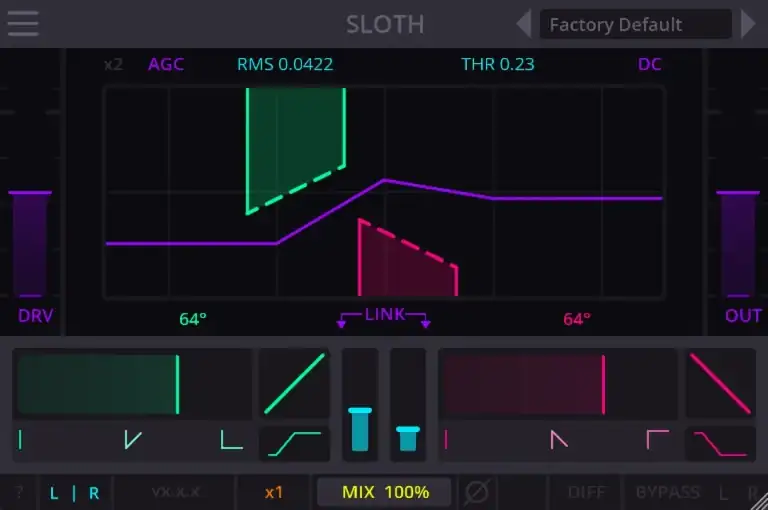Open help with the question mark
Viewport: 768px width, 510px height.
coord(19,492)
